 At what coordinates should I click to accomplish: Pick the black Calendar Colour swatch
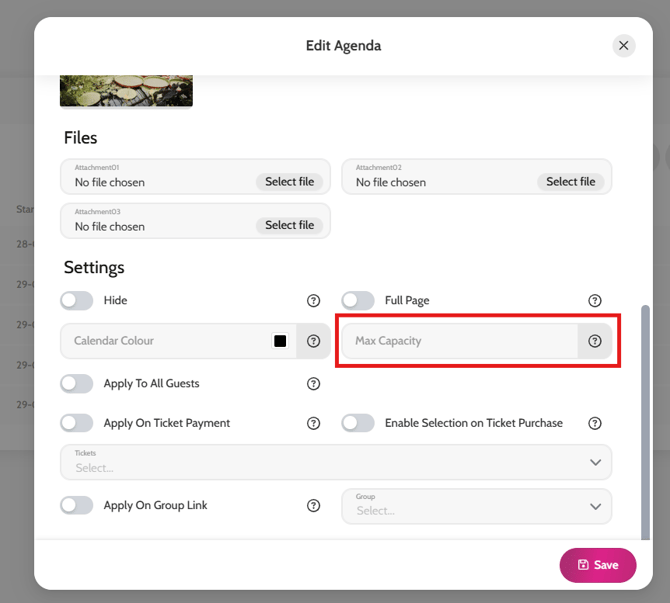280,341
